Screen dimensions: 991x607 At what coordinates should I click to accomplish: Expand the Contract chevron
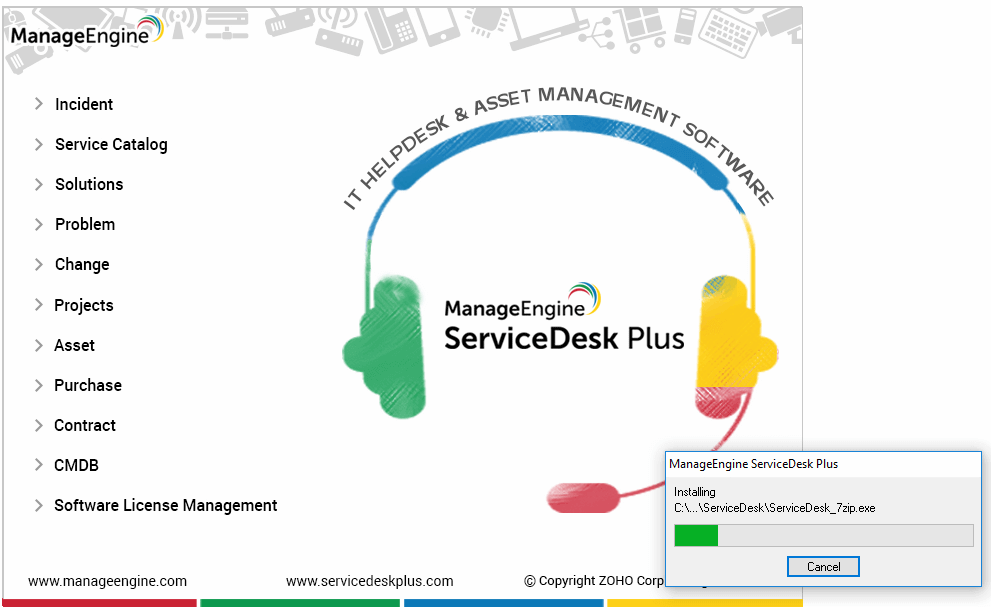point(39,425)
